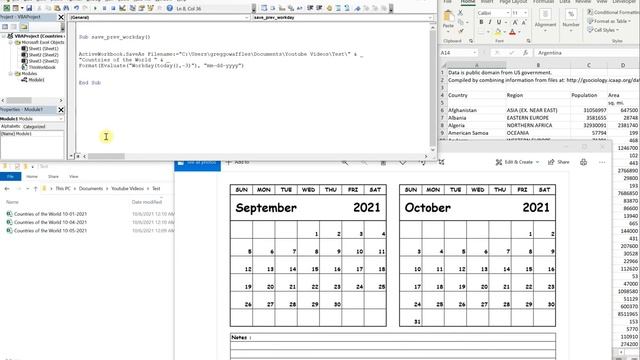Click View Code icon in Project pane

click(5, 27)
